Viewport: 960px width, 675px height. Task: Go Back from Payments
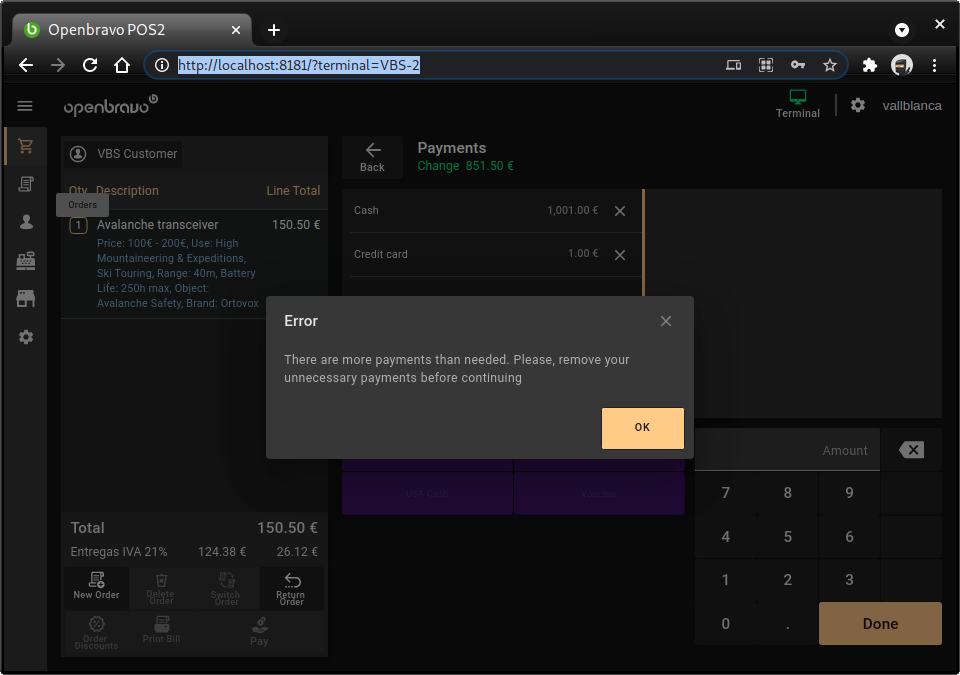(x=372, y=157)
